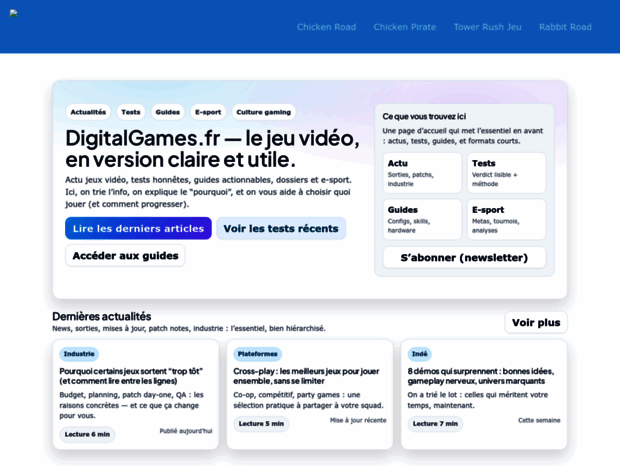The height and width of the screenshot is (466, 620).
Task: Click the Actu jeux vidéo intro paragraph
Action: pos(208,192)
